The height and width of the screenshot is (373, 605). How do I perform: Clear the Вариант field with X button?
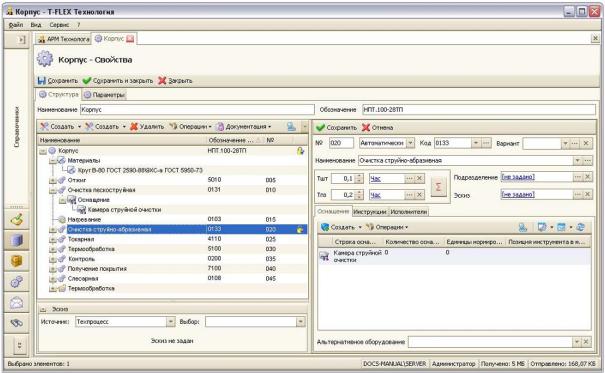click(586, 143)
